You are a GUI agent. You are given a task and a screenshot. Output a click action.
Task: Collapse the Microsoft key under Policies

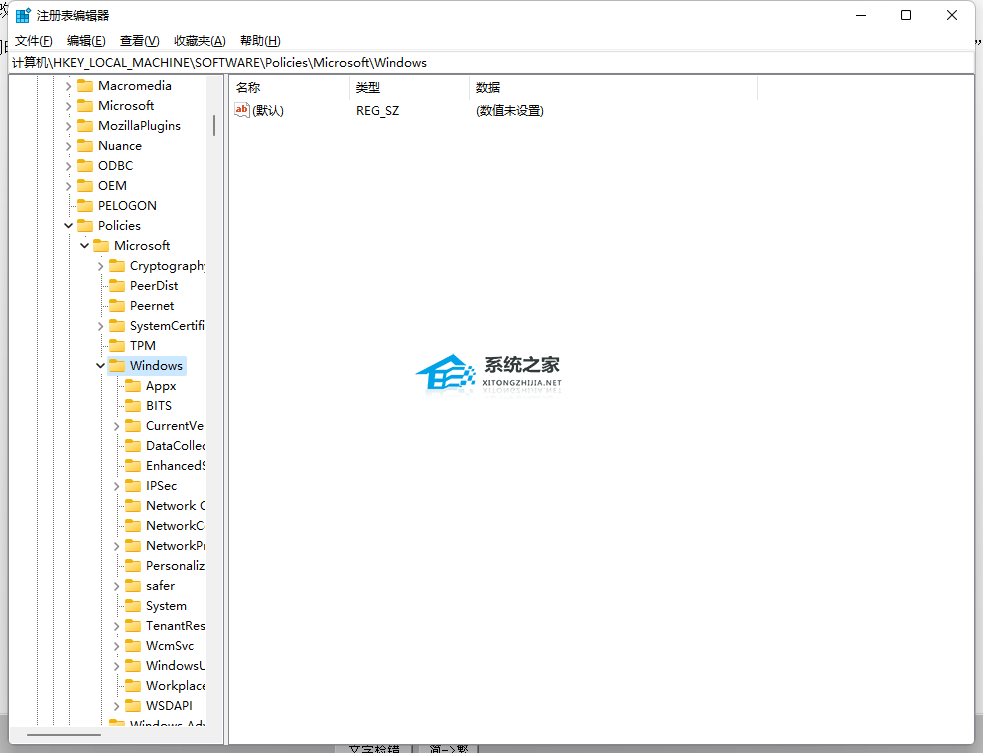(85, 246)
